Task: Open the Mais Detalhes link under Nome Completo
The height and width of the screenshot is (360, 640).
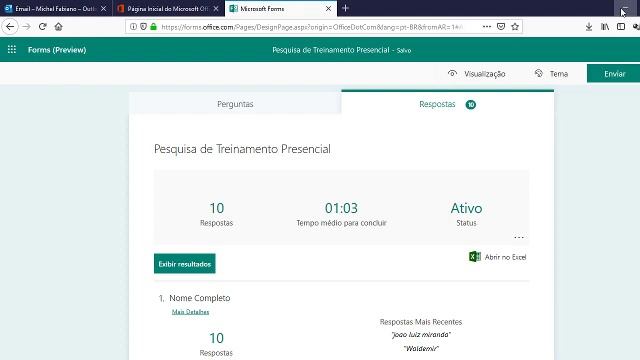Action: (x=190, y=312)
